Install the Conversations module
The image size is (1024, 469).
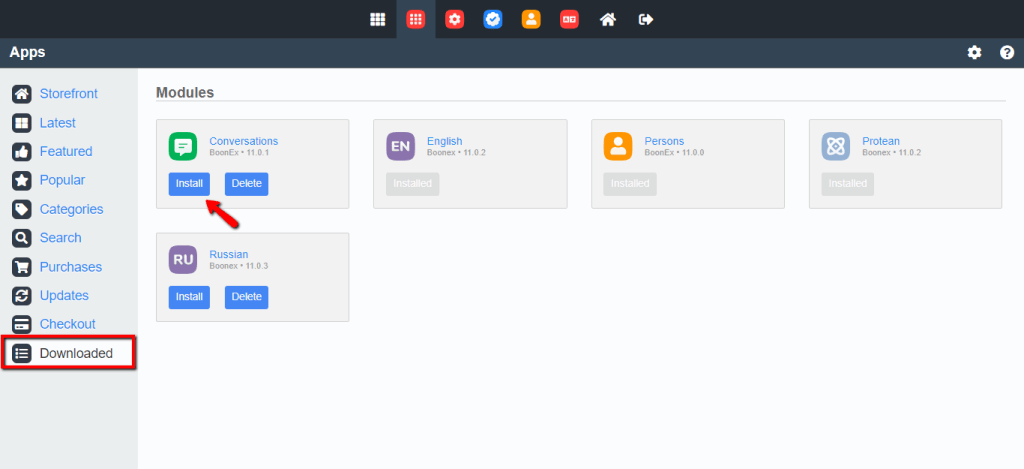coord(189,184)
